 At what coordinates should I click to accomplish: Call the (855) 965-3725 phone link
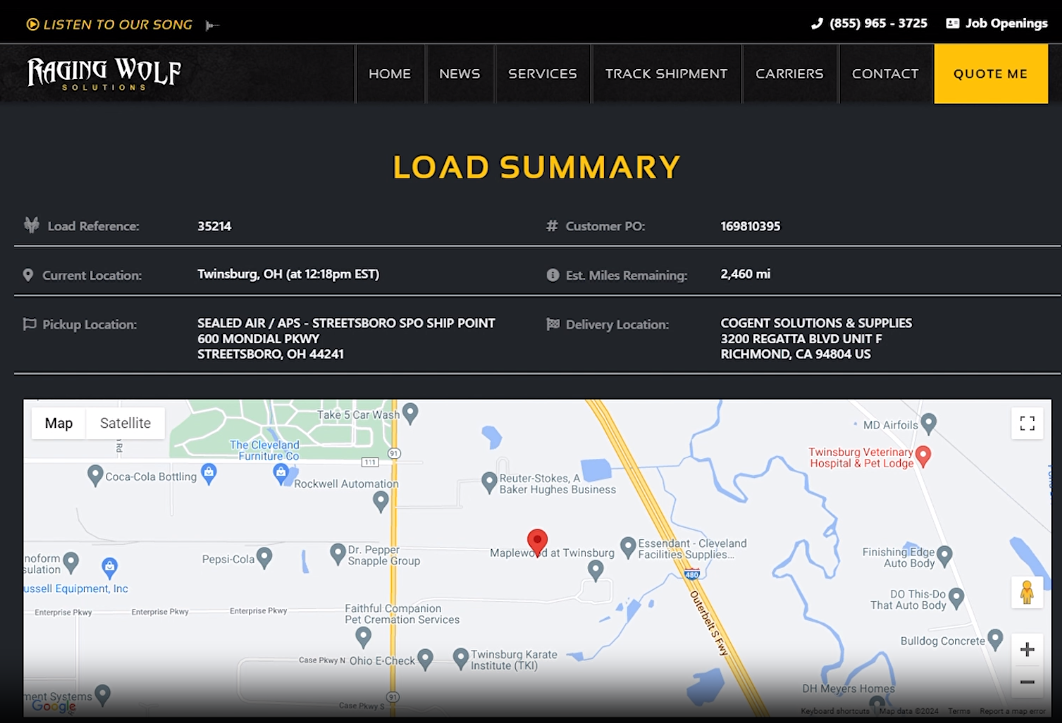(878, 22)
